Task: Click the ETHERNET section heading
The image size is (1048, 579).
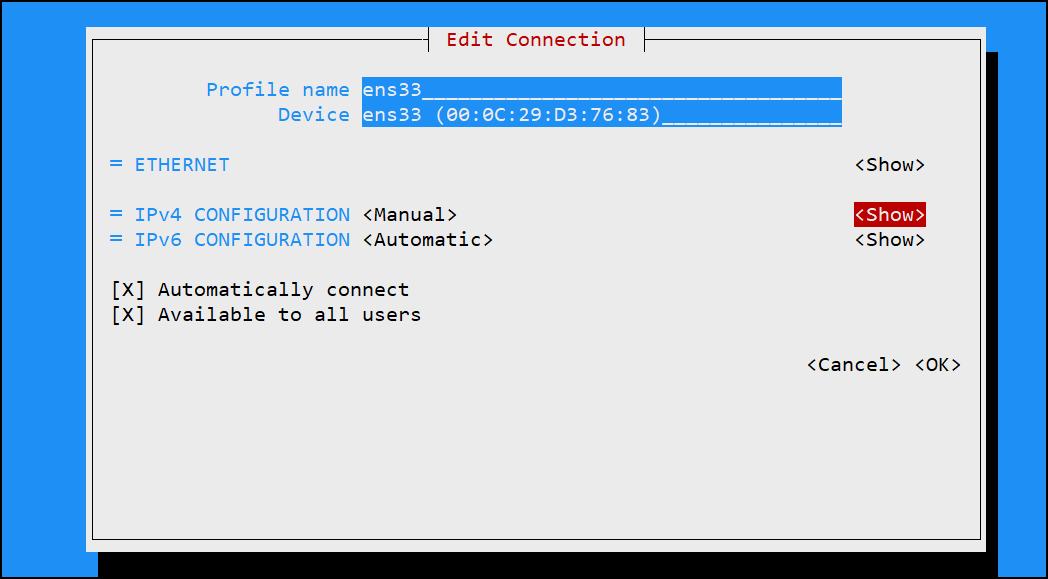Action: [x=182, y=164]
